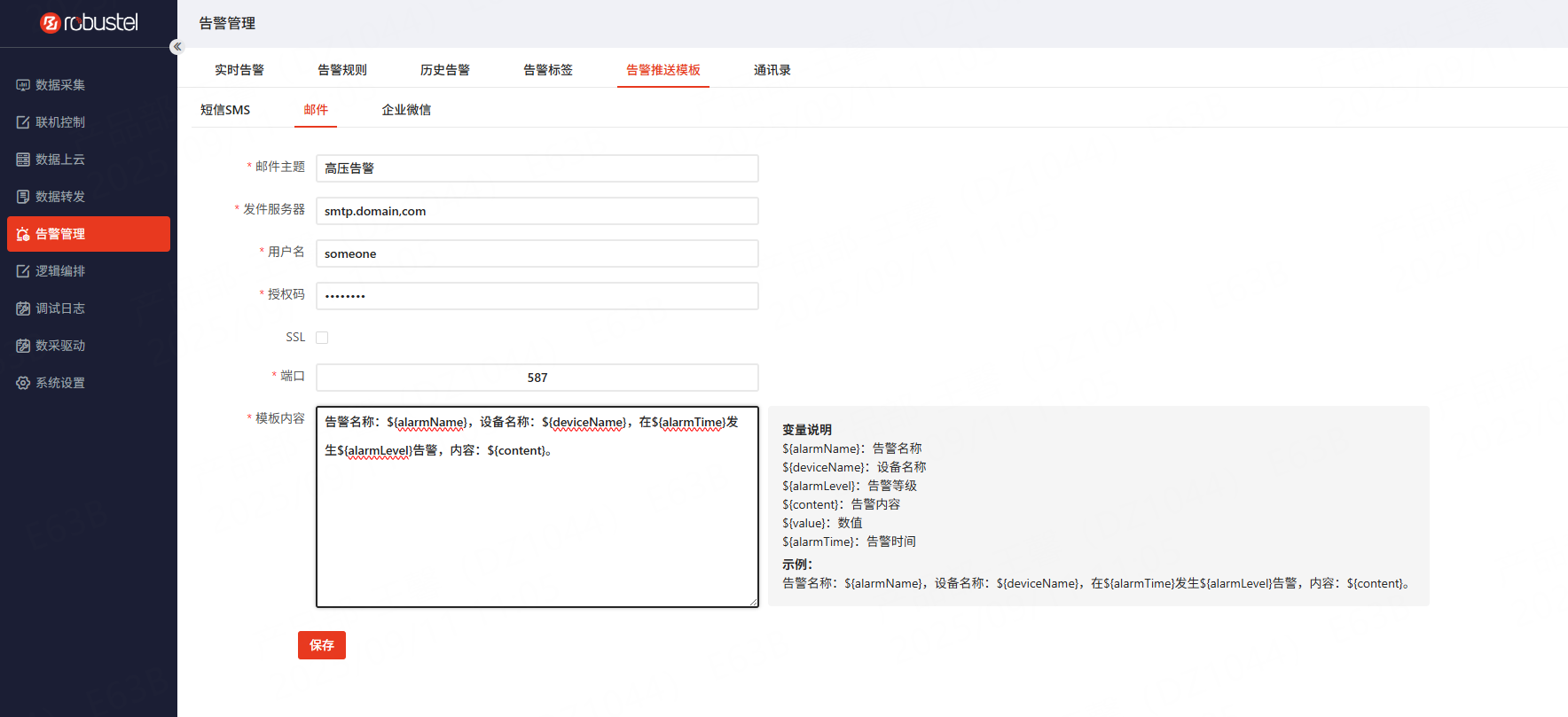Click the 逻辑编排 sidebar icon
Screen dimensions: 1568x717
[x=23, y=271]
